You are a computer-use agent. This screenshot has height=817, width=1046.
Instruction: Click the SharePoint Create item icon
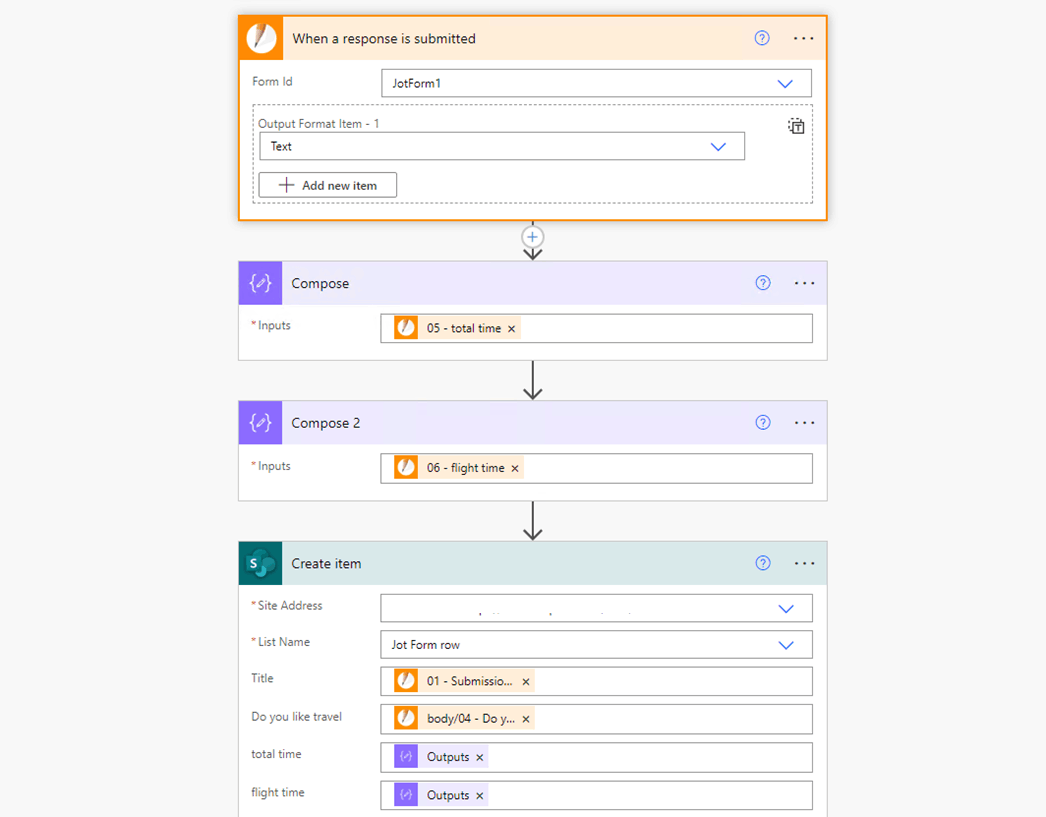(x=260, y=564)
